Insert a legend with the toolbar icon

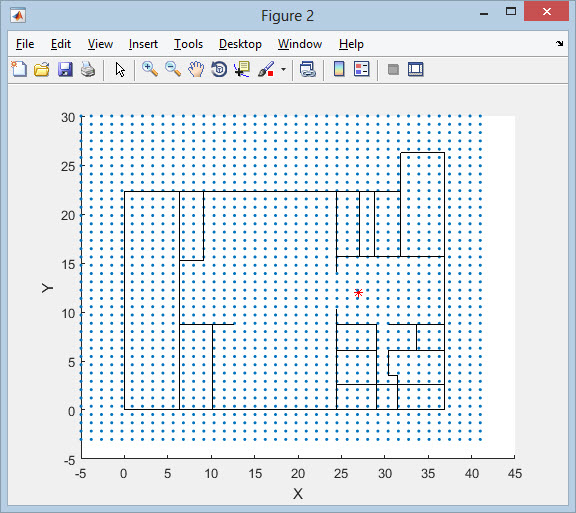pyautogui.click(x=361, y=69)
